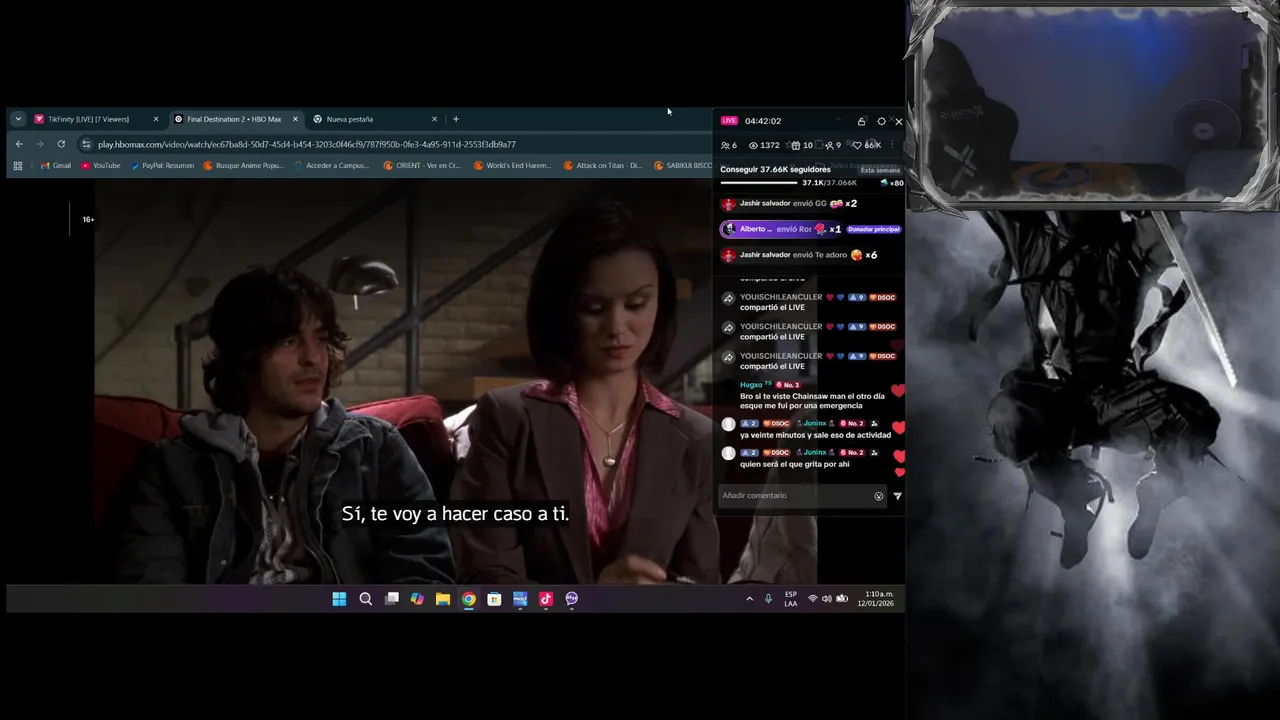Screen dimensions: 1280x720
Task: Open the HBO Max app taskbar icon
Action: pyautogui.click(x=520, y=599)
